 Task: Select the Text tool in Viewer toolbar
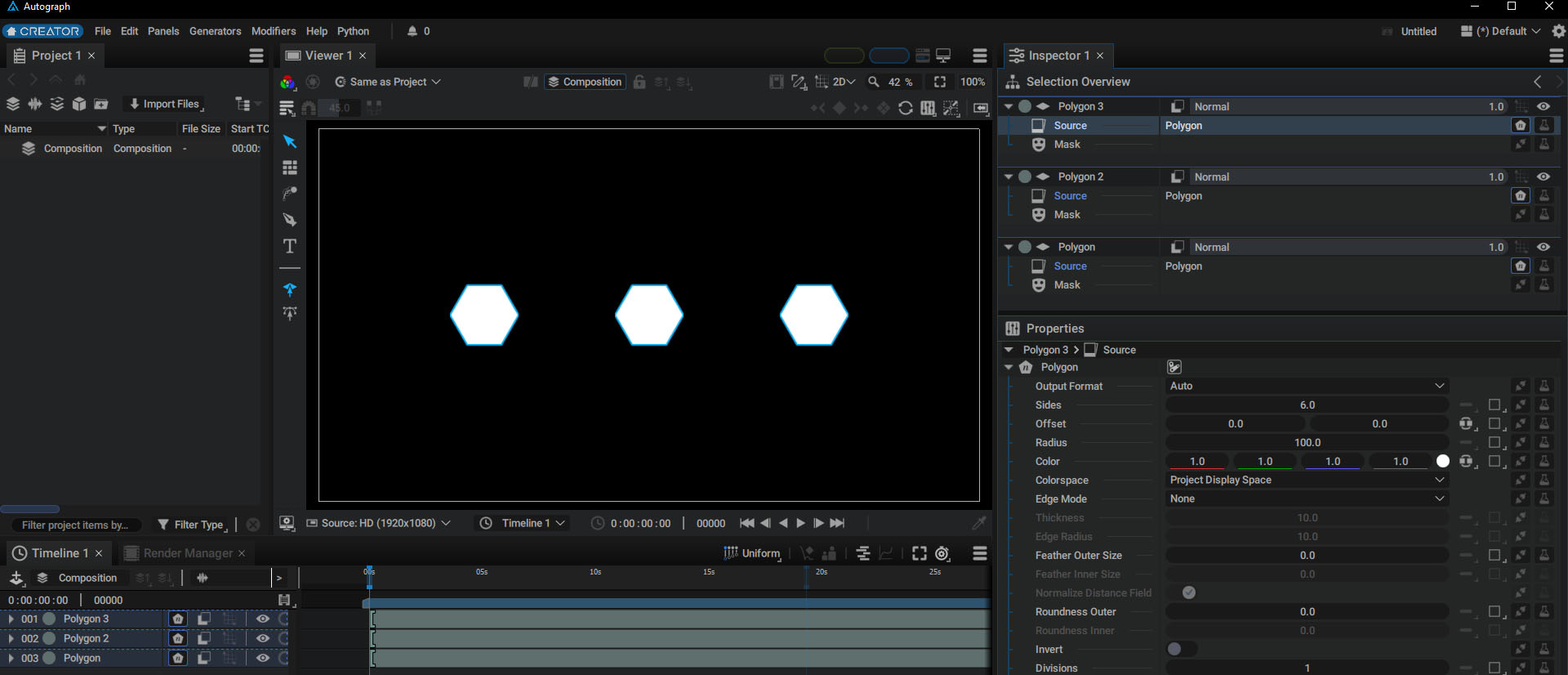click(x=289, y=246)
